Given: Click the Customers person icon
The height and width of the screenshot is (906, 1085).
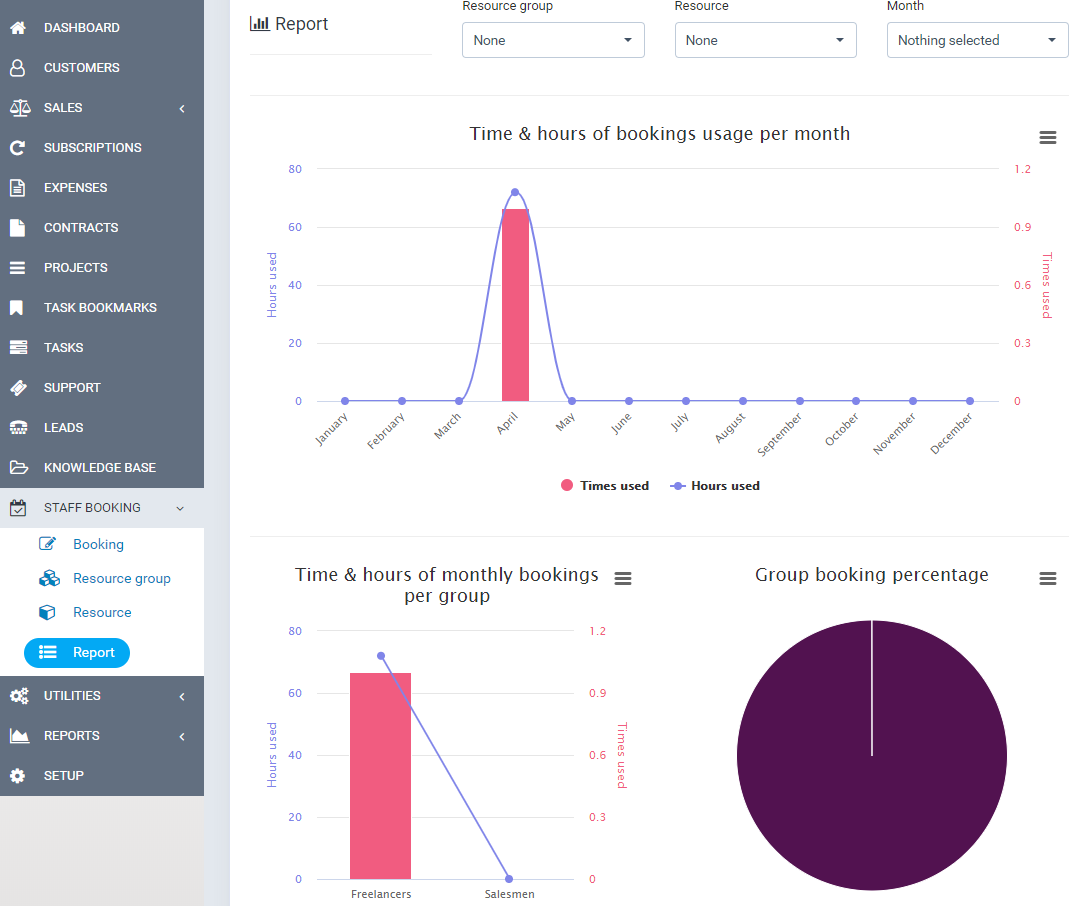Looking at the screenshot, I should [x=18, y=68].
